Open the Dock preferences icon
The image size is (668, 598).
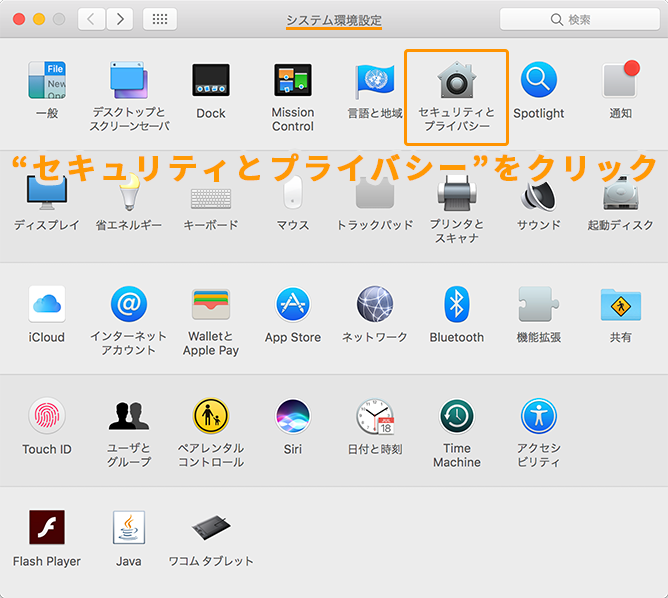click(x=211, y=80)
